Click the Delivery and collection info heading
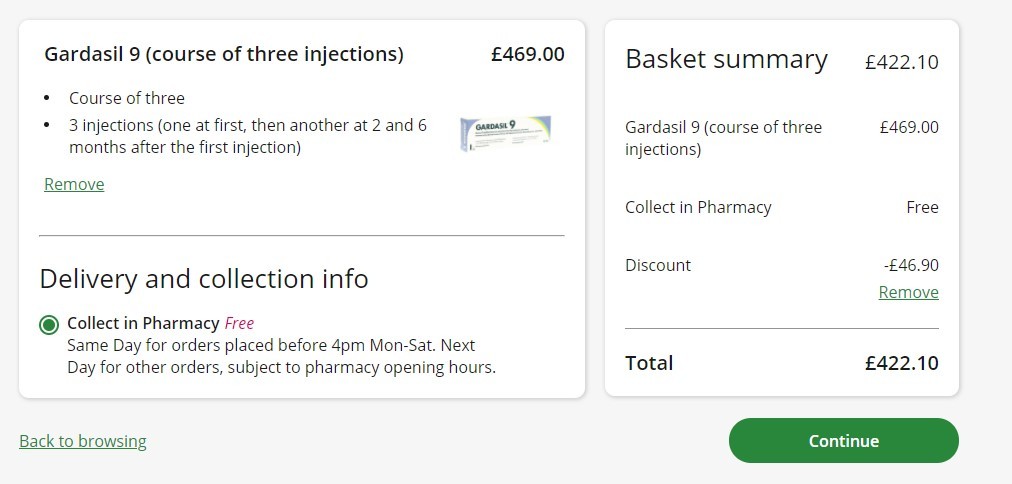The image size is (1012, 484). [204, 279]
